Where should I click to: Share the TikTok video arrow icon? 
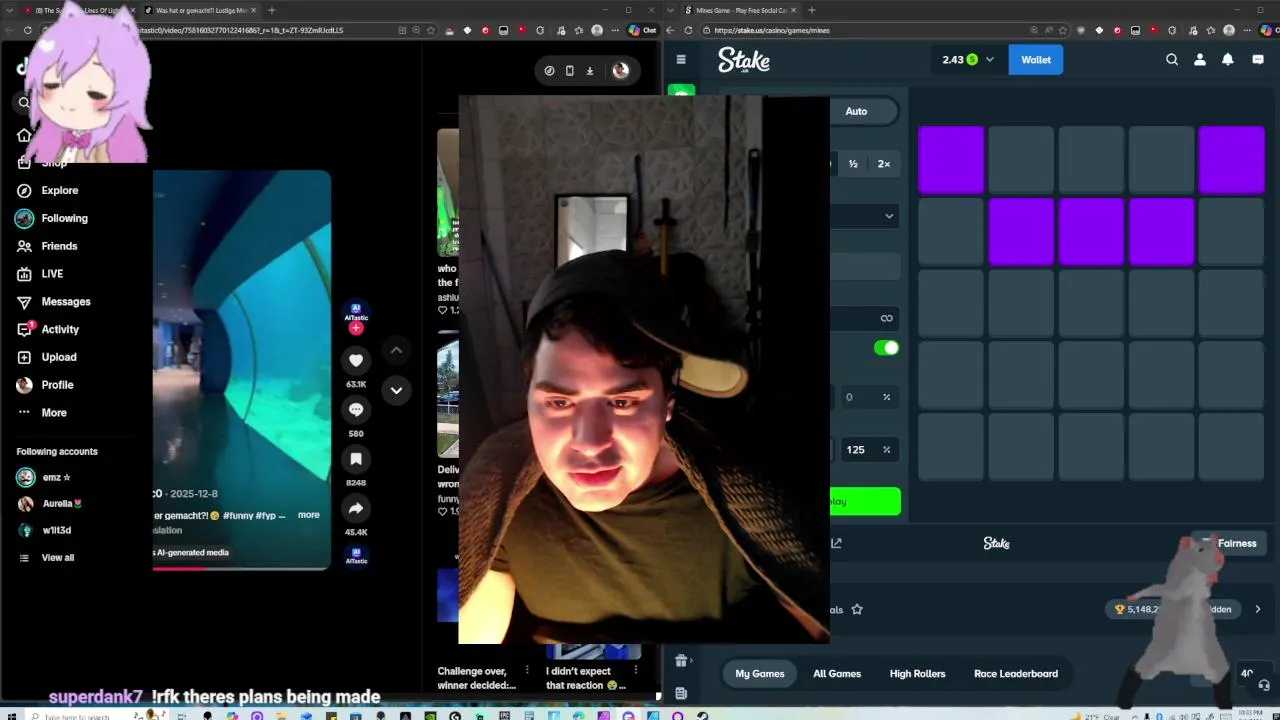pos(356,508)
